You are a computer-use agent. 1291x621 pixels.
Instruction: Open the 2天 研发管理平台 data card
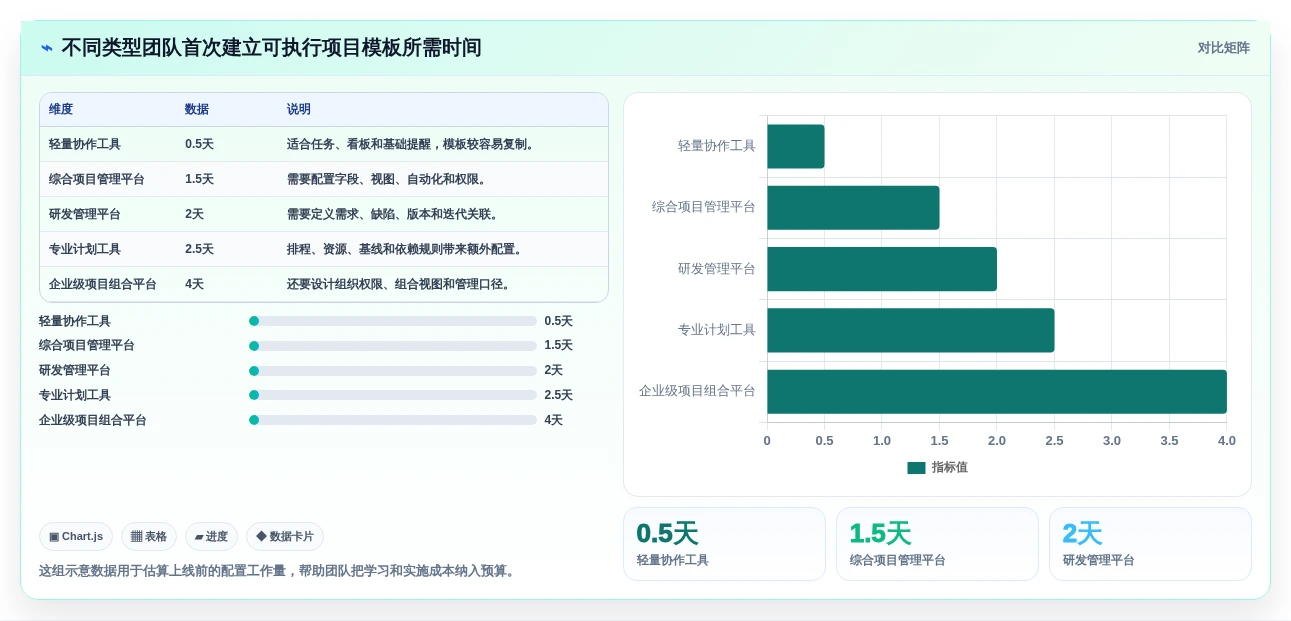(x=1150, y=544)
